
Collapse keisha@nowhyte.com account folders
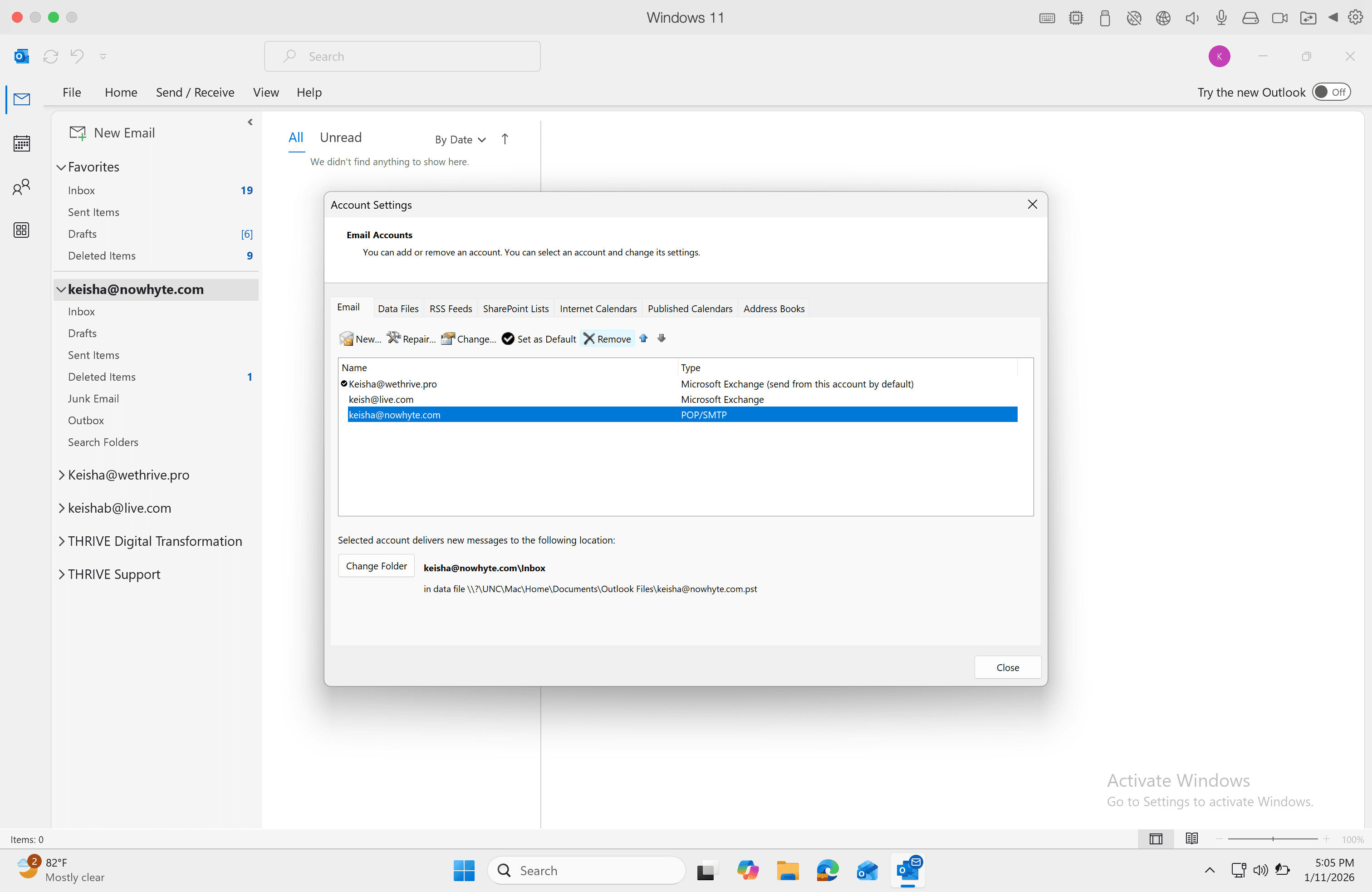61,289
